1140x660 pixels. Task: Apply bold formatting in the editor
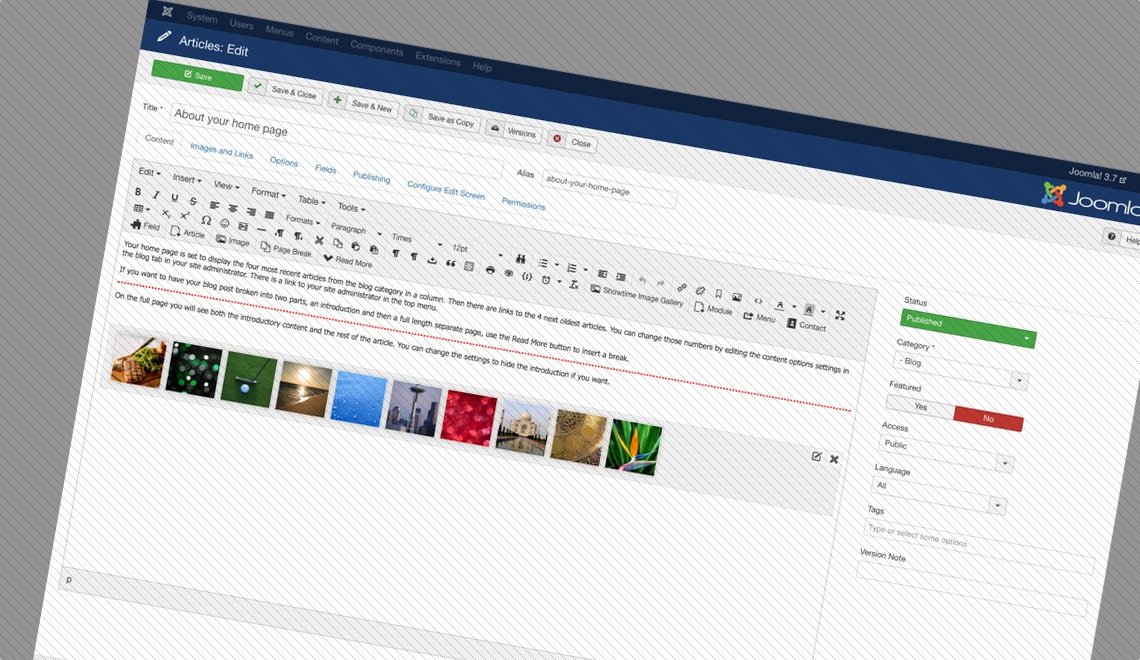pyautogui.click(x=138, y=191)
